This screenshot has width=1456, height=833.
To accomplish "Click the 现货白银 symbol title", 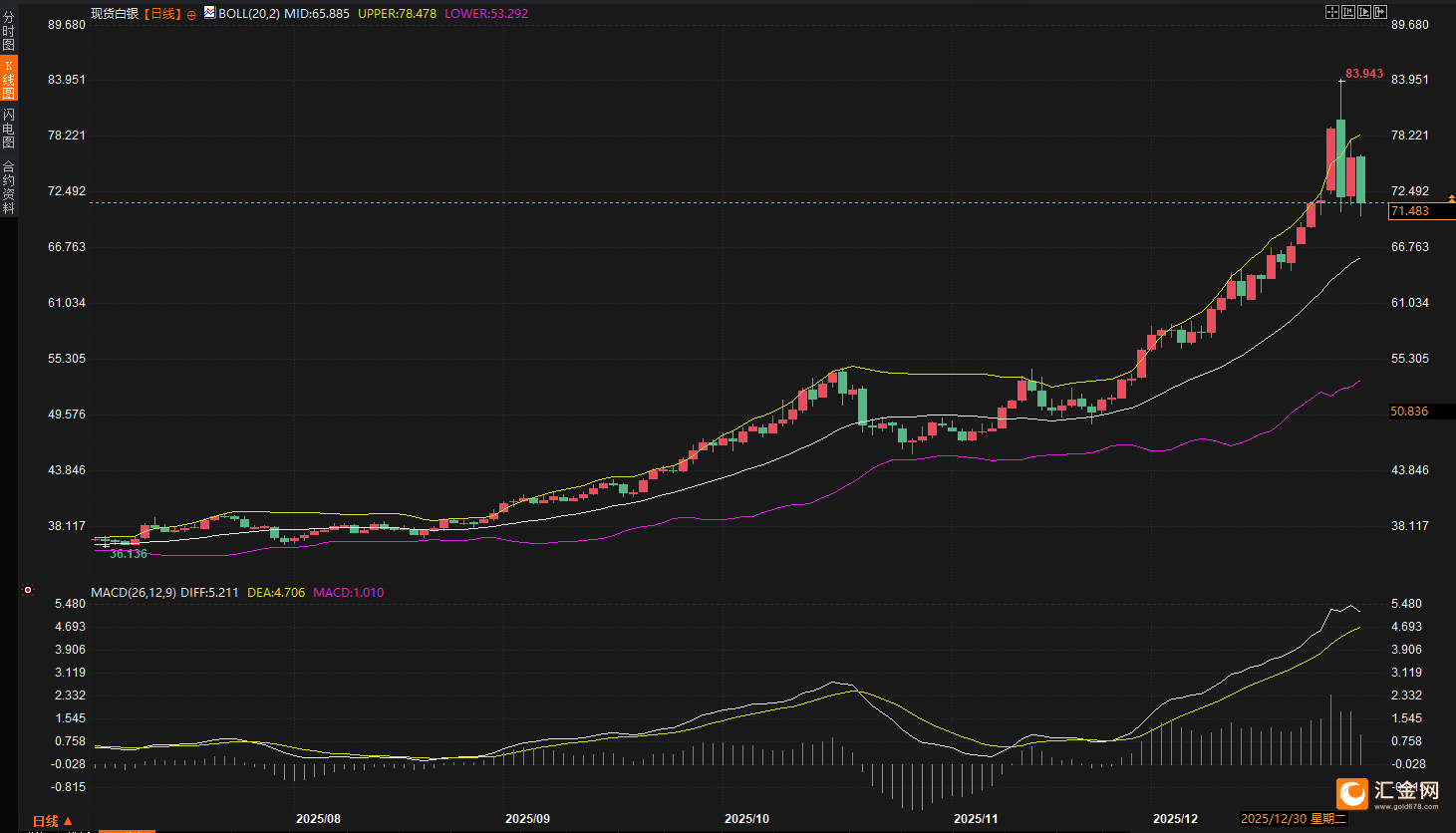I will tap(115, 14).
